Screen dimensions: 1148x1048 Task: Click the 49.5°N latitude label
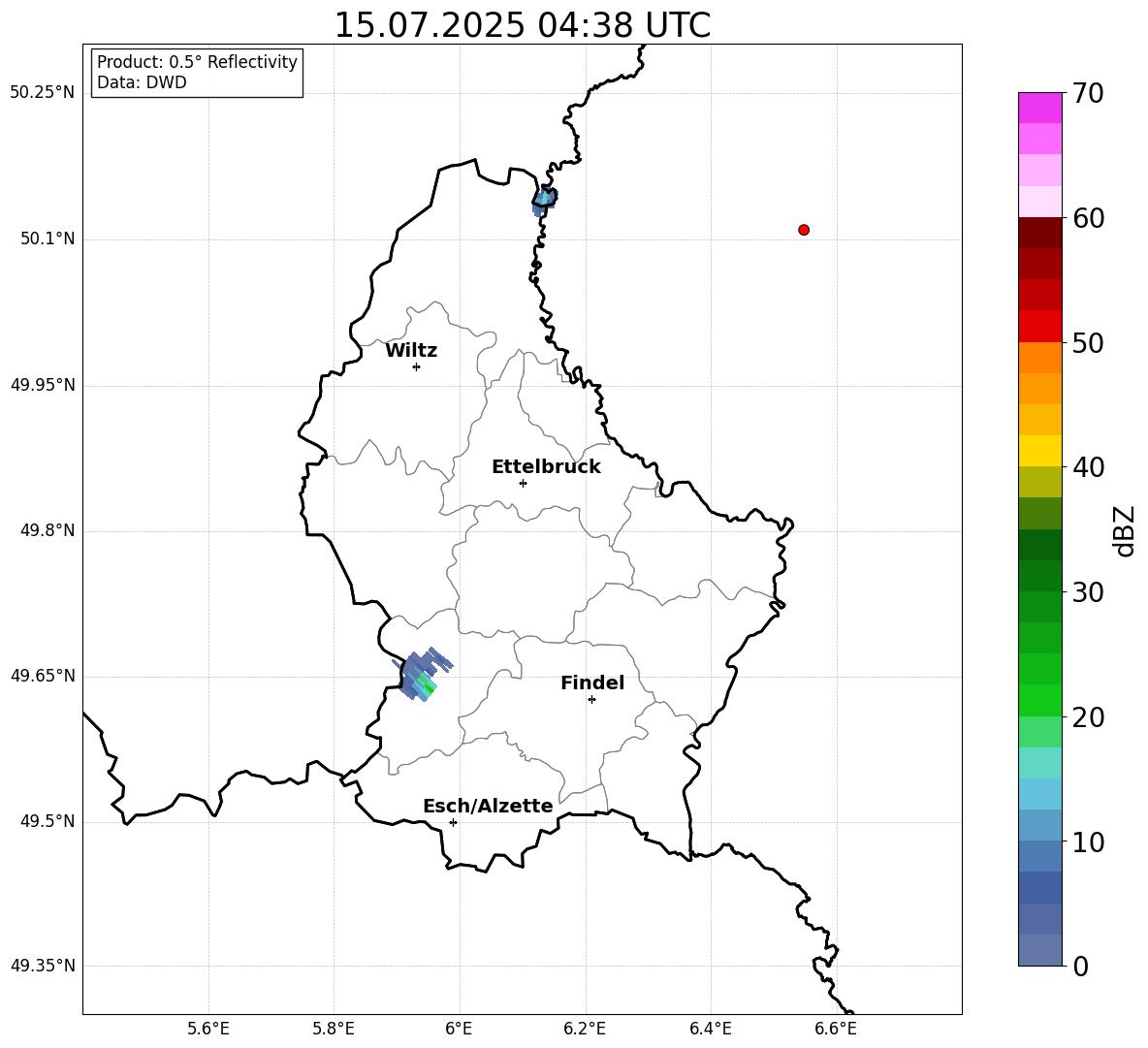47,821
